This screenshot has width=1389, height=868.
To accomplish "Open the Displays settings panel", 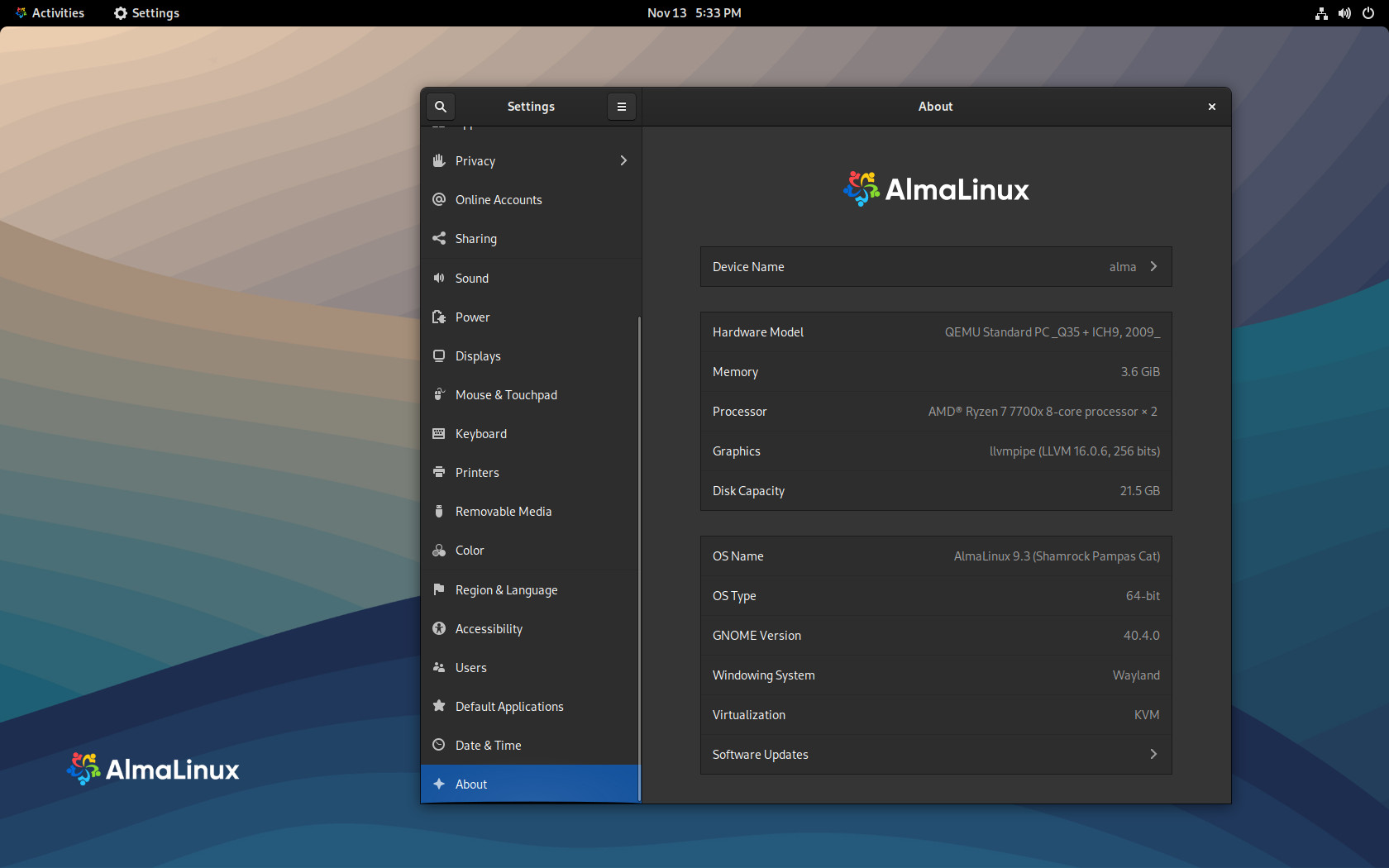I will pyautogui.click(x=530, y=356).
